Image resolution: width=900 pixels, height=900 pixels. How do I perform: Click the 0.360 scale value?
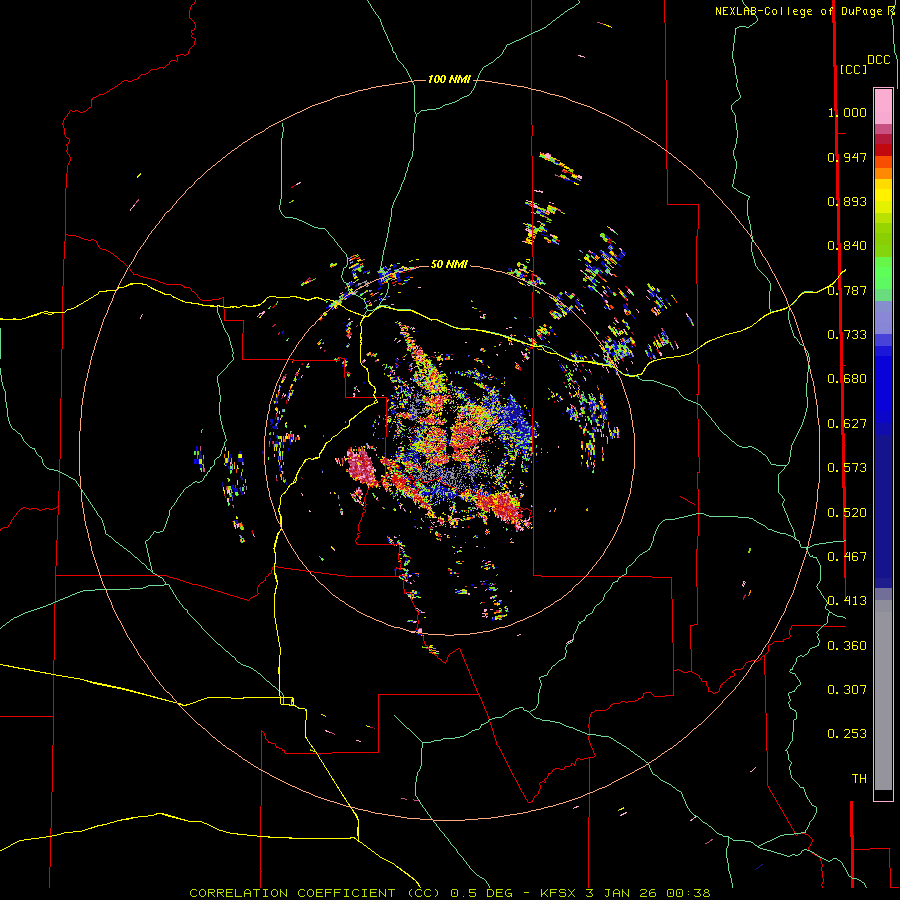pos(847,646)
